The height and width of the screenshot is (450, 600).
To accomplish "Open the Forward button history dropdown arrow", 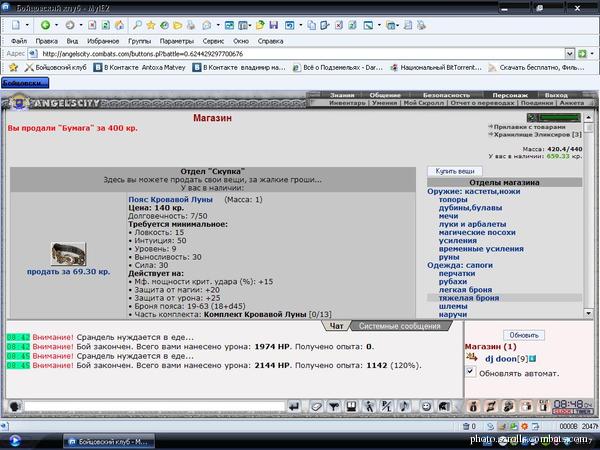I will tap(81, 25).
